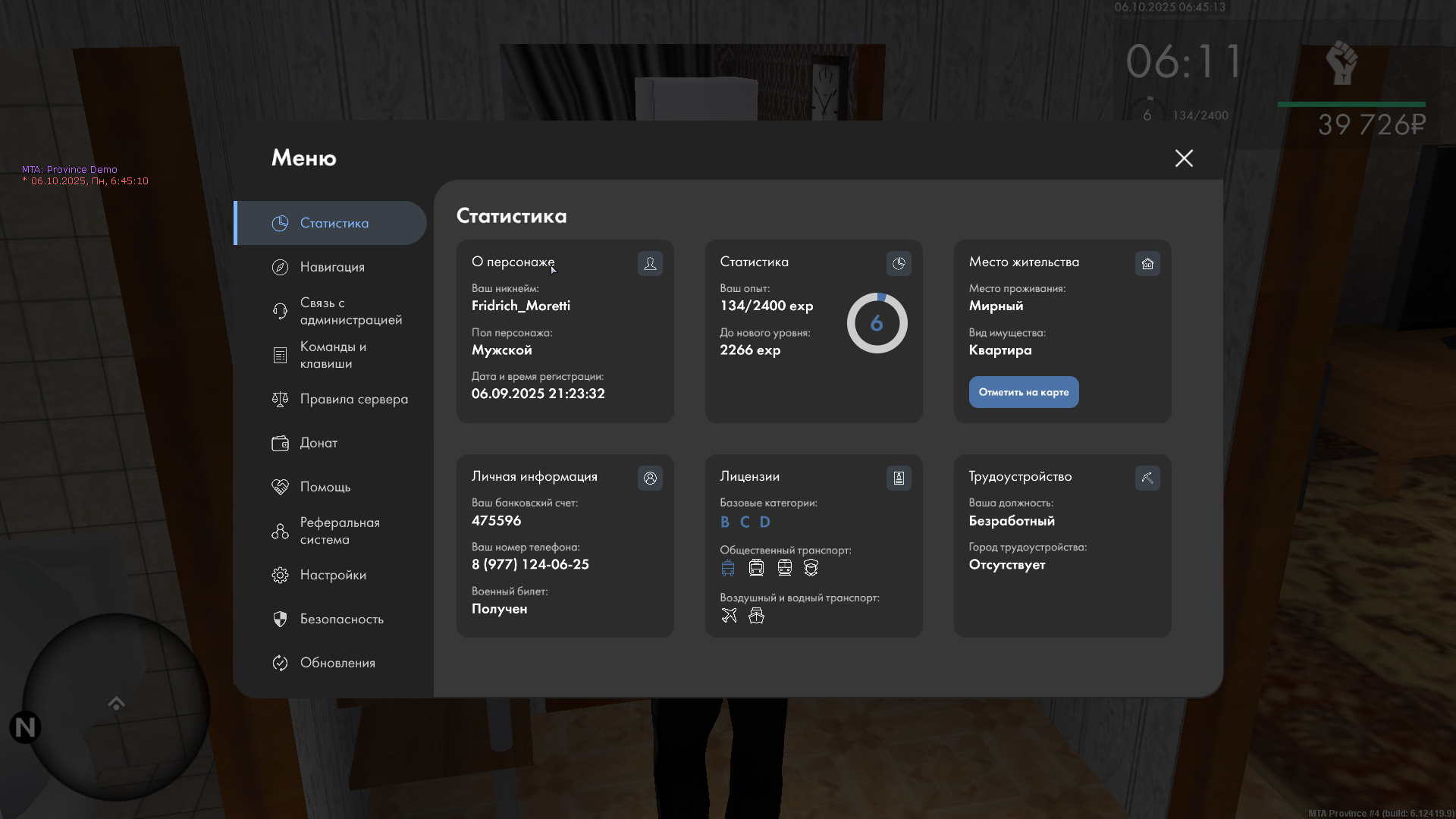Viewport: 1456px width, 819px height.
Task: Click the house icon in Место жительства card
Action: pyautogui.click(x=1147, y=263)
